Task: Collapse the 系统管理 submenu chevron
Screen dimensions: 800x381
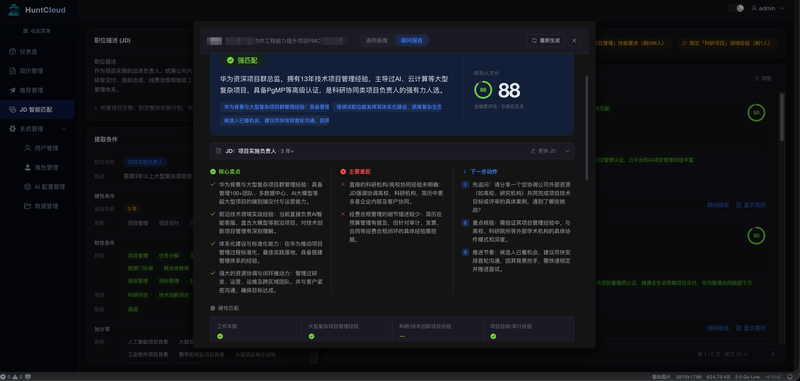Action: click(64, 129)
